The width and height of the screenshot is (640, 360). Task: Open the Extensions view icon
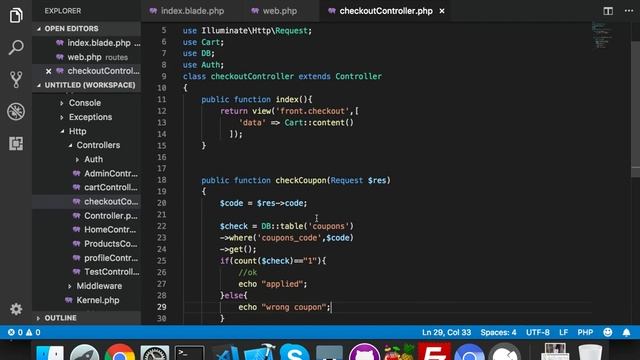(x=16, y=143)
